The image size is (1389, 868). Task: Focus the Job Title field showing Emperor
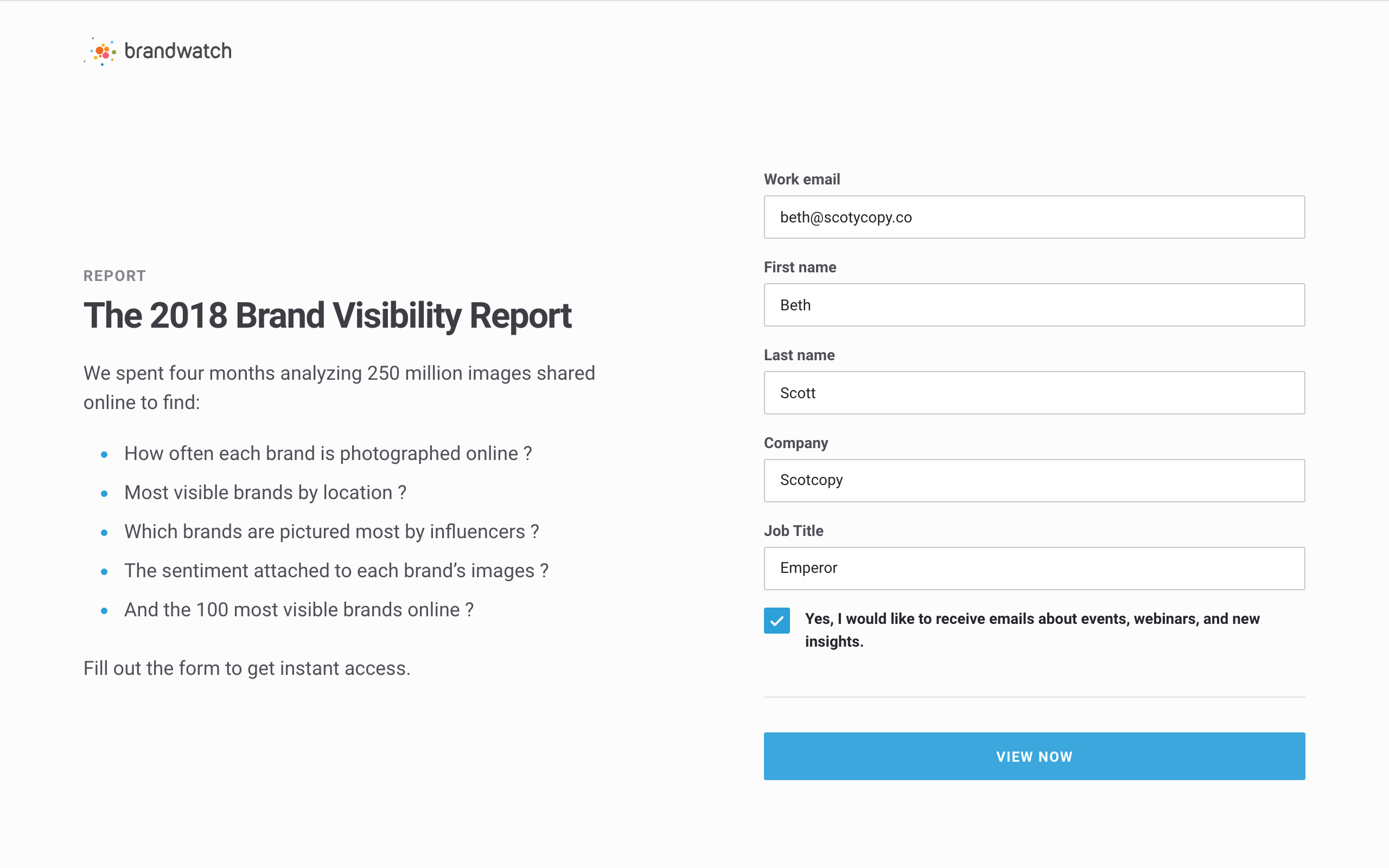pyautogui.click(x=1034, y=569)
